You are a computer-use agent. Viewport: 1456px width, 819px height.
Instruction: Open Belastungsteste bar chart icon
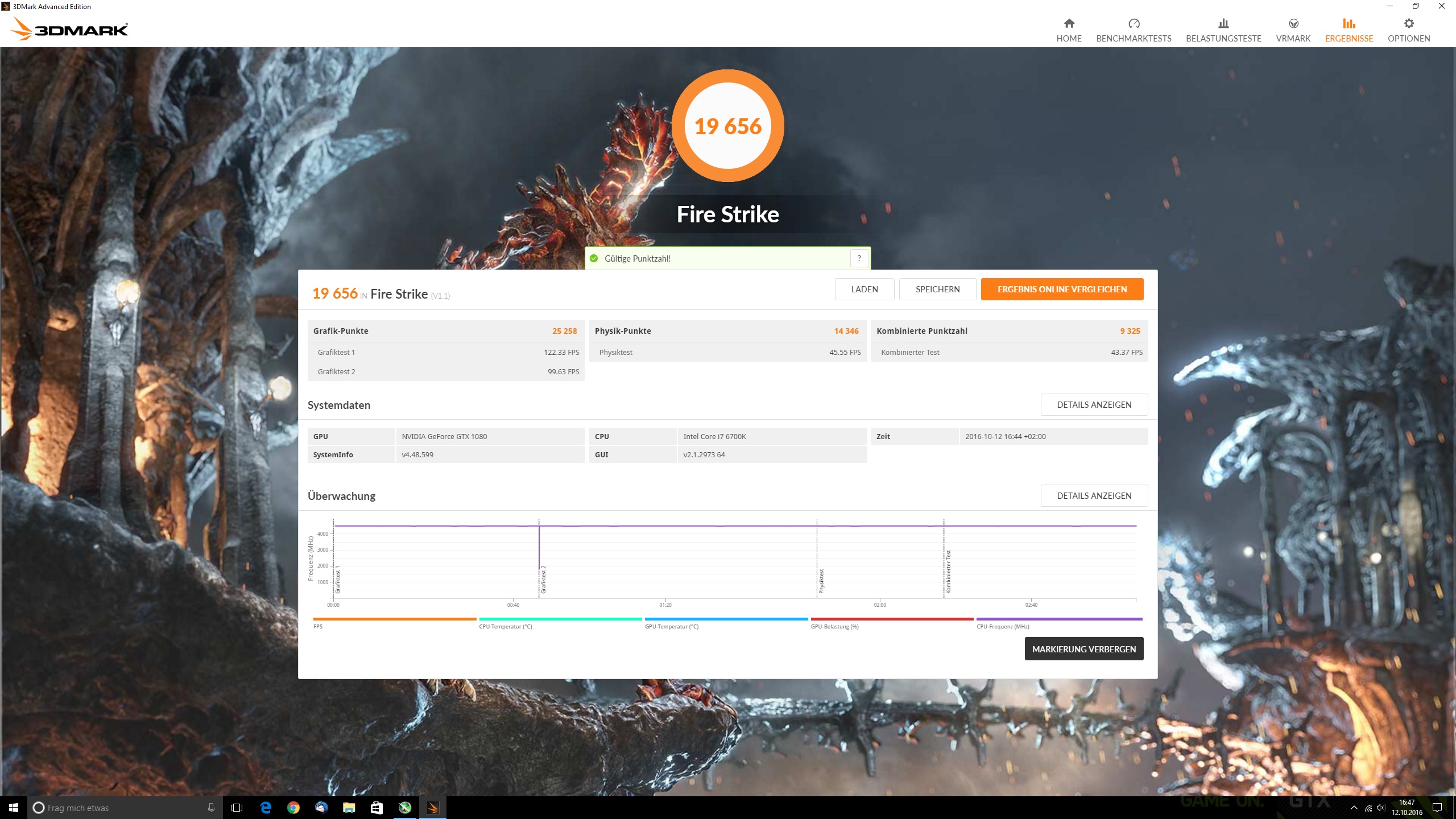click(1223, 24)
